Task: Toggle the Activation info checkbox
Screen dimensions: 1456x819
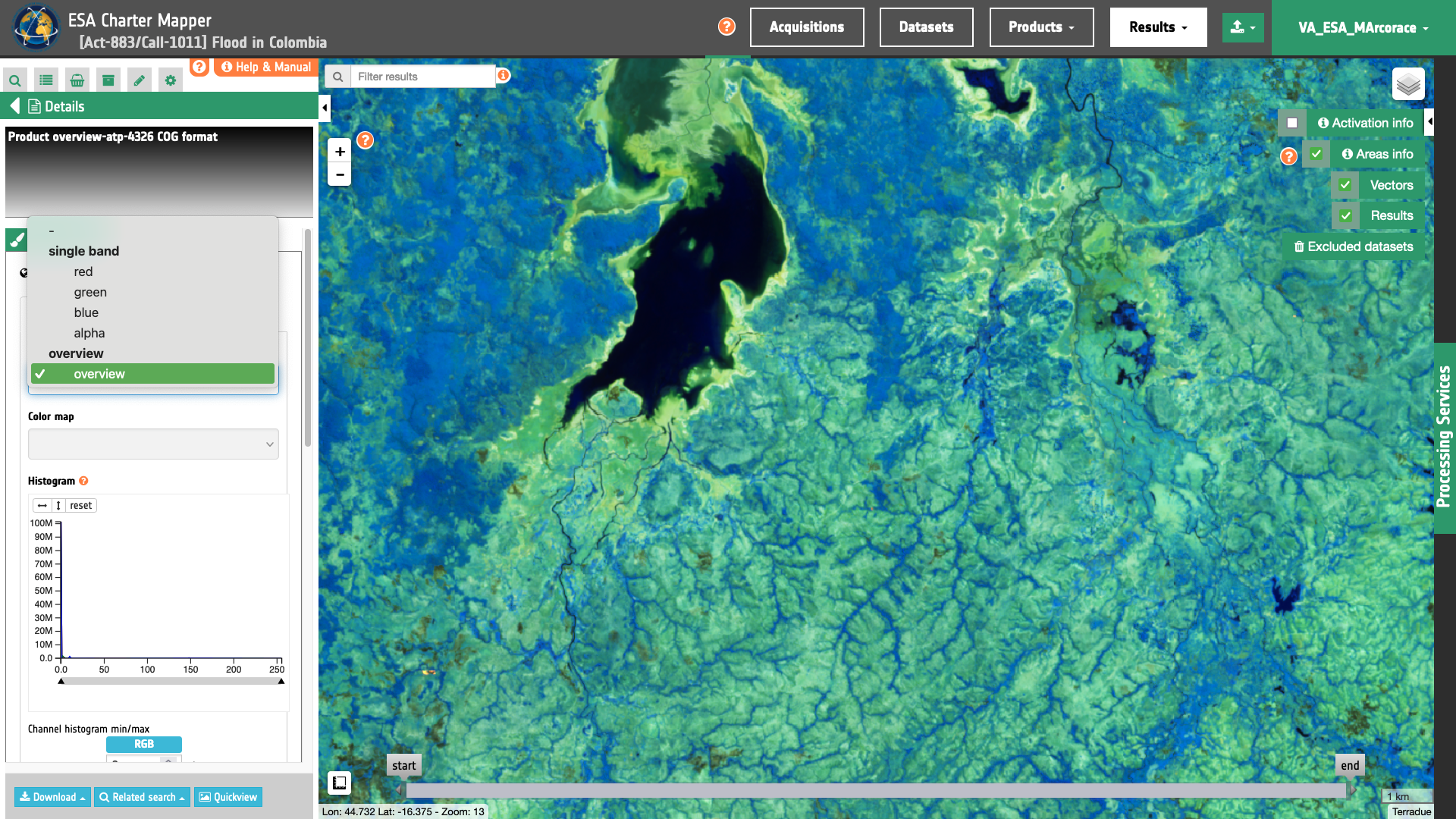Action: [x=1292, y=123]
